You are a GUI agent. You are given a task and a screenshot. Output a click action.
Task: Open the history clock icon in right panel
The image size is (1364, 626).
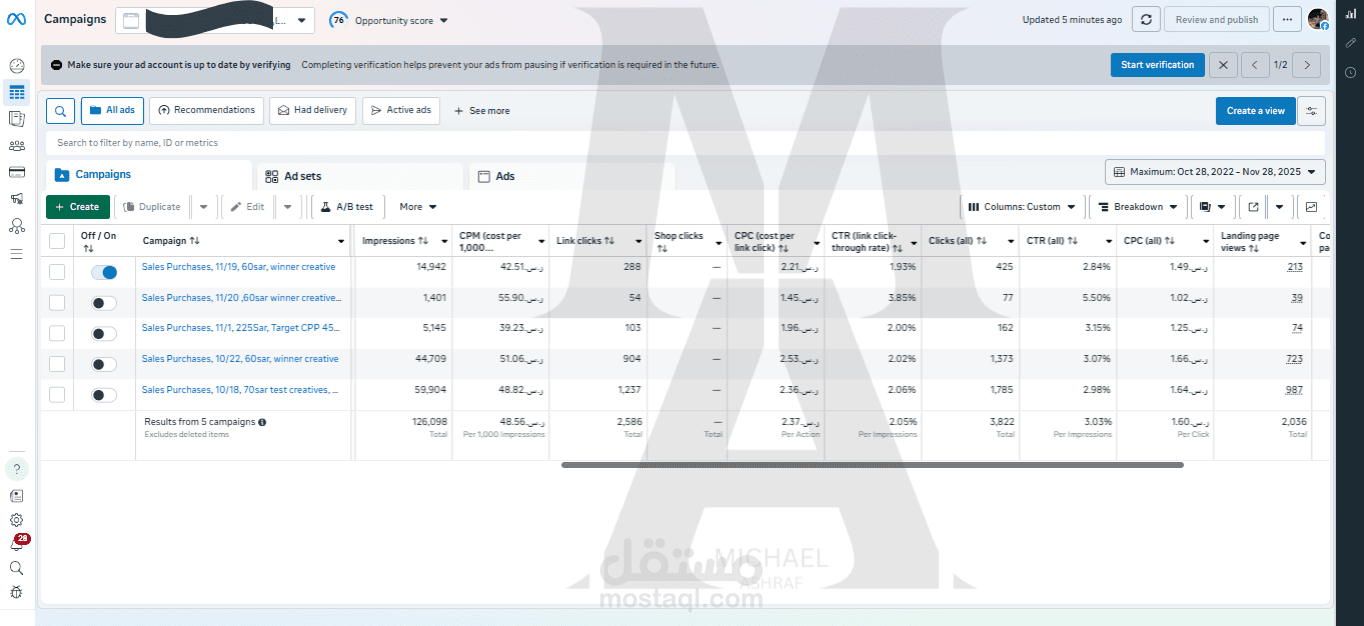point(1350,72)
